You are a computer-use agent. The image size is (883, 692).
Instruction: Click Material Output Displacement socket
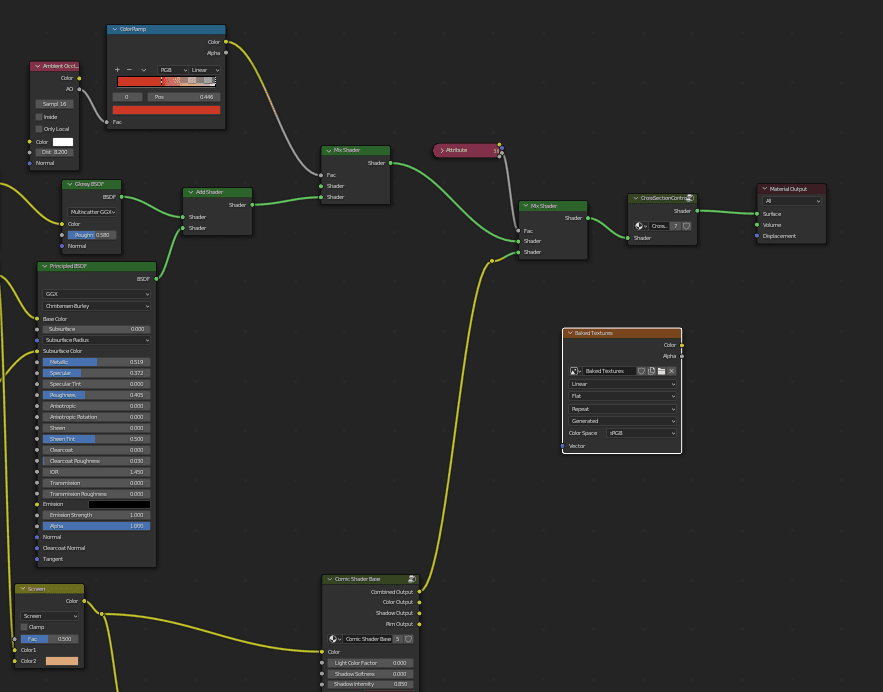click(x=757, y=236)
